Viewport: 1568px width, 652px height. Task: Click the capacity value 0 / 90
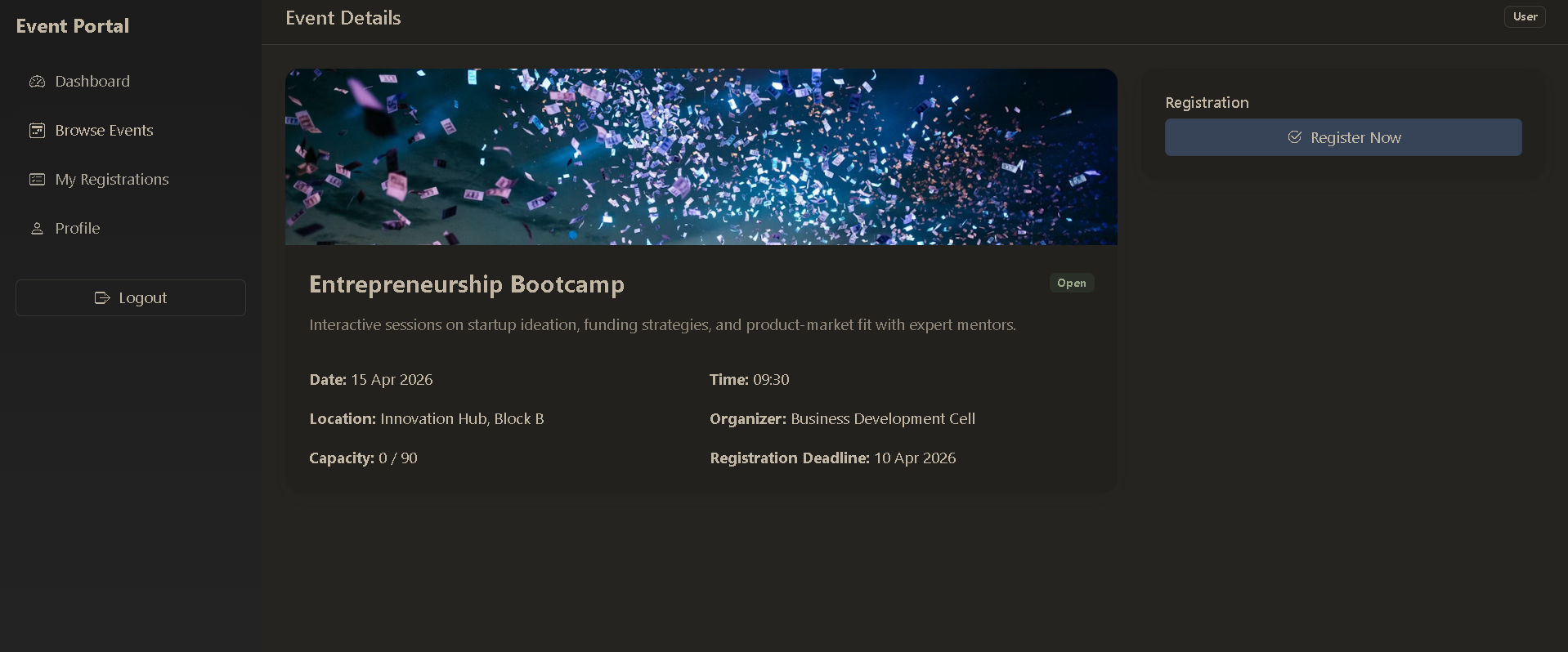(x=398, y=458)
